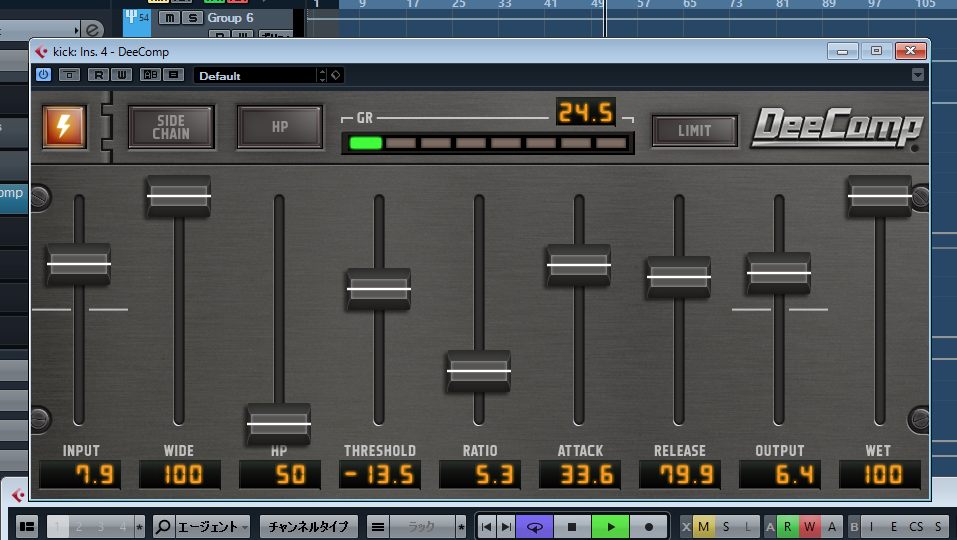Viewport: 957px width, 540px height.
Task: Click THRESHOLD value display -13.5
Action: [x=380, y=475]
